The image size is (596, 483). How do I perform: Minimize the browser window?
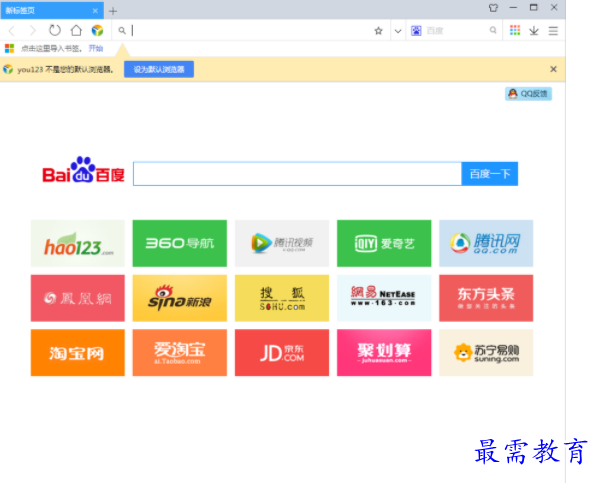pos(513,8)
